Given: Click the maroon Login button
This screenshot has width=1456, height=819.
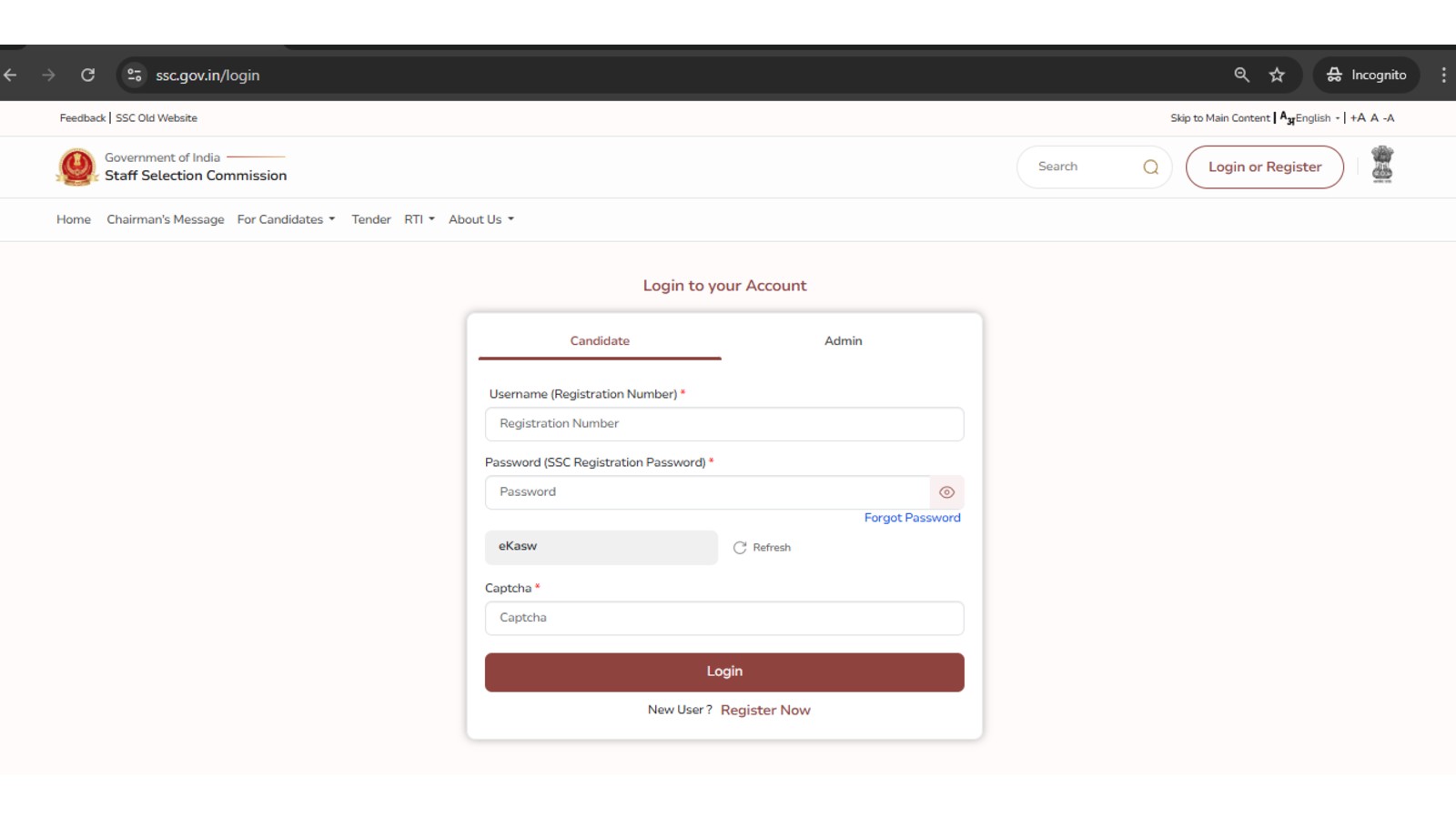Looking at the screenshot, I should (724, 672).
